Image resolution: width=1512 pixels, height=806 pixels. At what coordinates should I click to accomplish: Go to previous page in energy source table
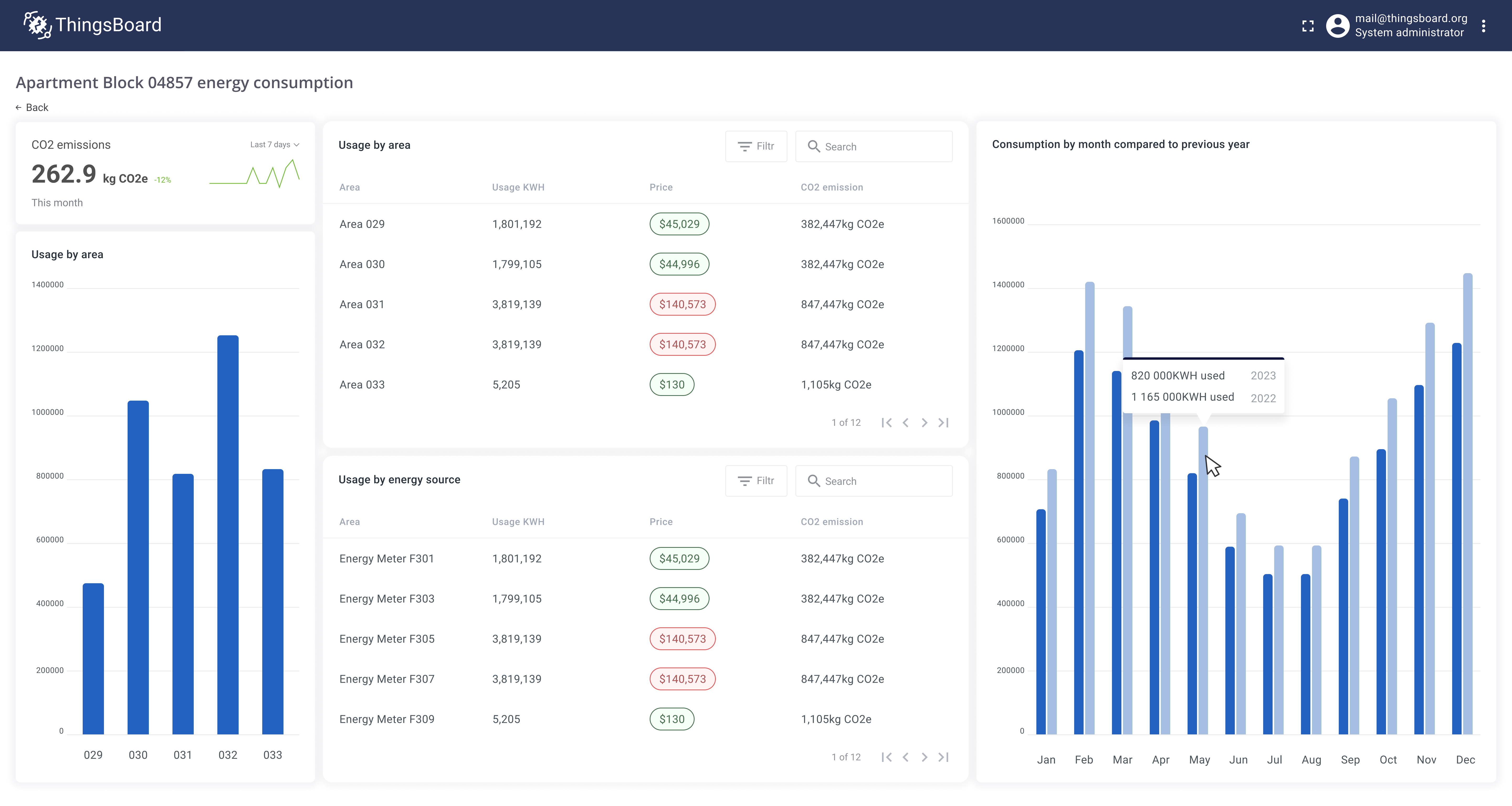point(906,757)
